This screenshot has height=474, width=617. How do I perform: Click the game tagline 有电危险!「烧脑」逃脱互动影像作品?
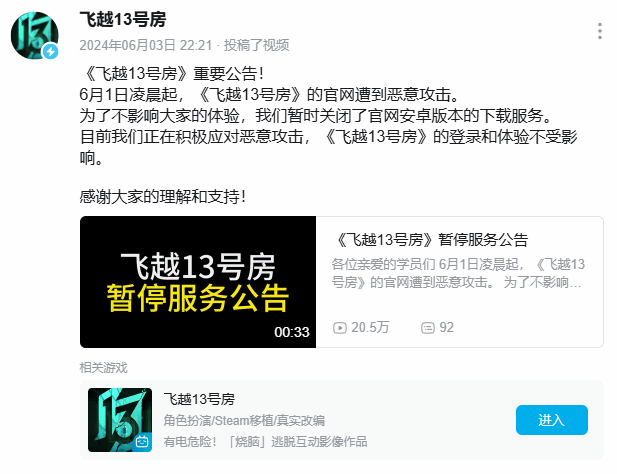266,441
